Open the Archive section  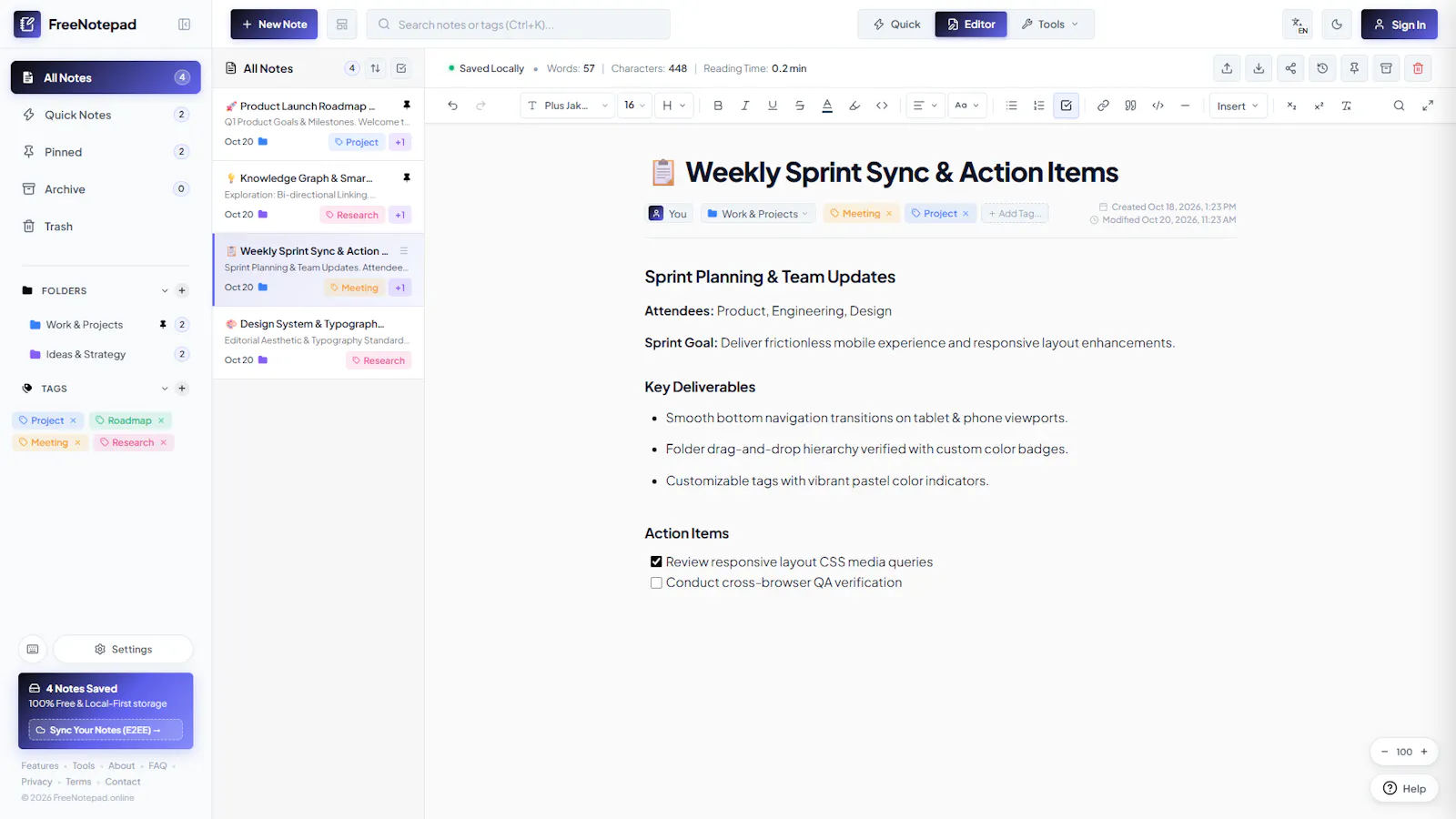point(106,189)
